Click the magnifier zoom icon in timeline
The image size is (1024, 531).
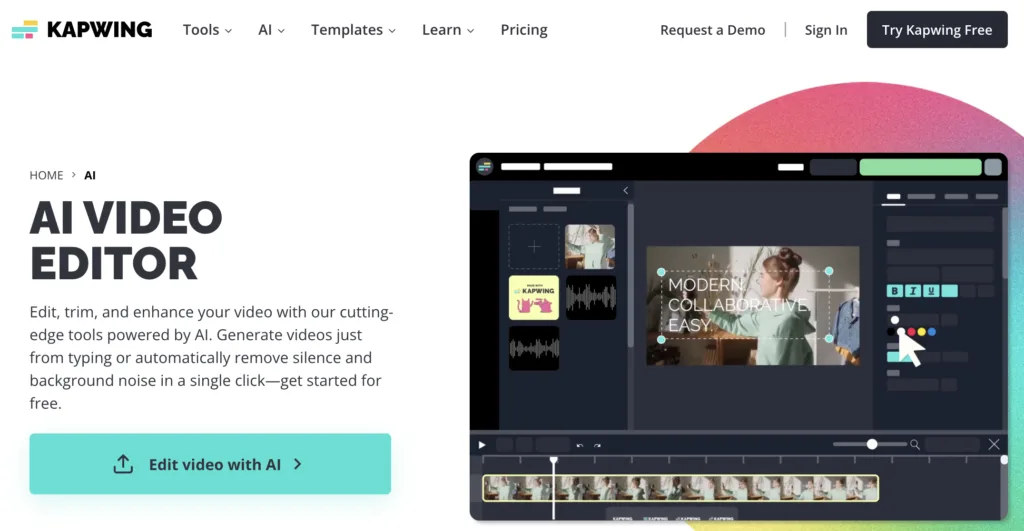(915, 445)
